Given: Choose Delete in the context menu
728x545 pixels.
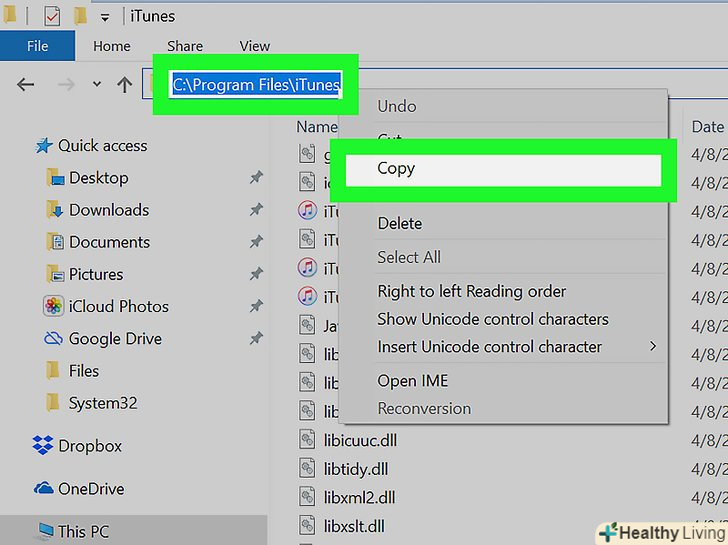Looking at the screenshot, I should (x=400, y=223).
